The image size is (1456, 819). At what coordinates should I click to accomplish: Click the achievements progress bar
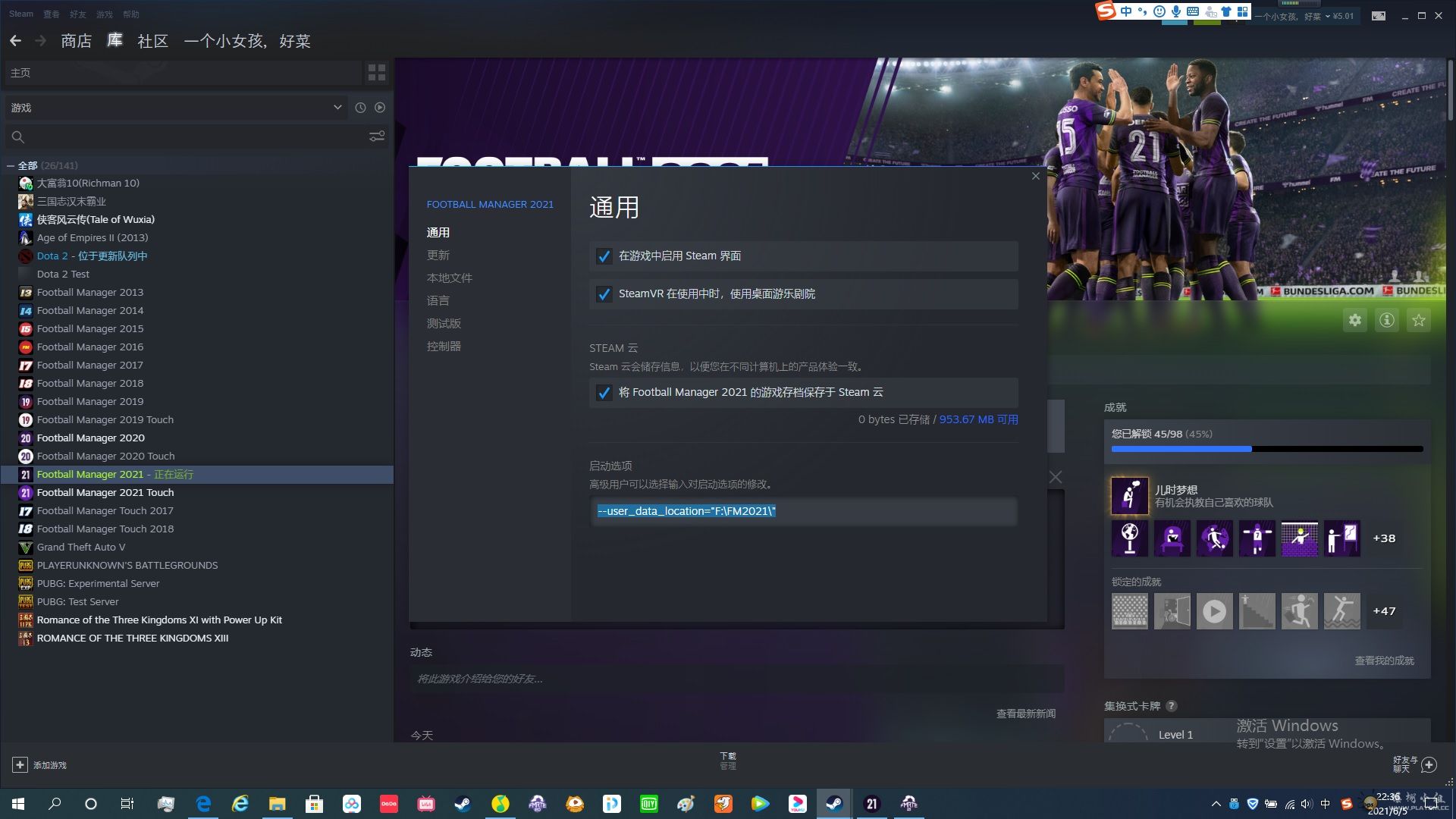(1266, 449)
